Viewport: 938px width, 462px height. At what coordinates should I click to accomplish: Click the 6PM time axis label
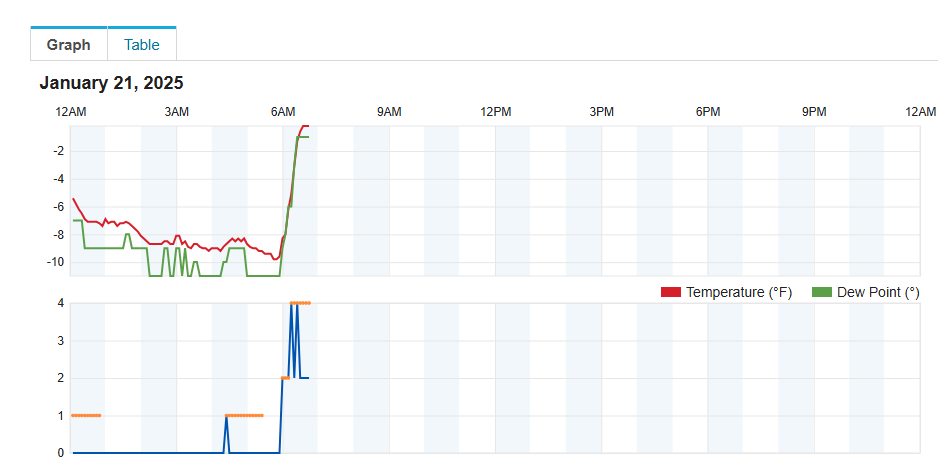708,112
